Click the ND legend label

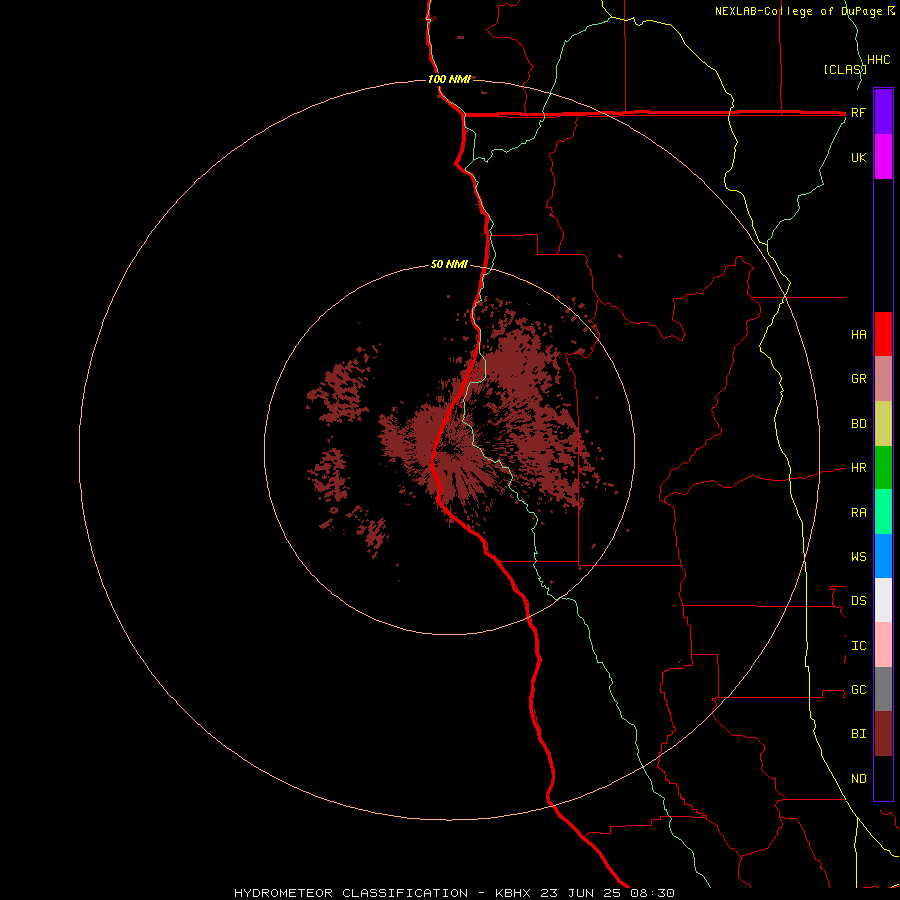pyautogui.click(x=858, y=778)
